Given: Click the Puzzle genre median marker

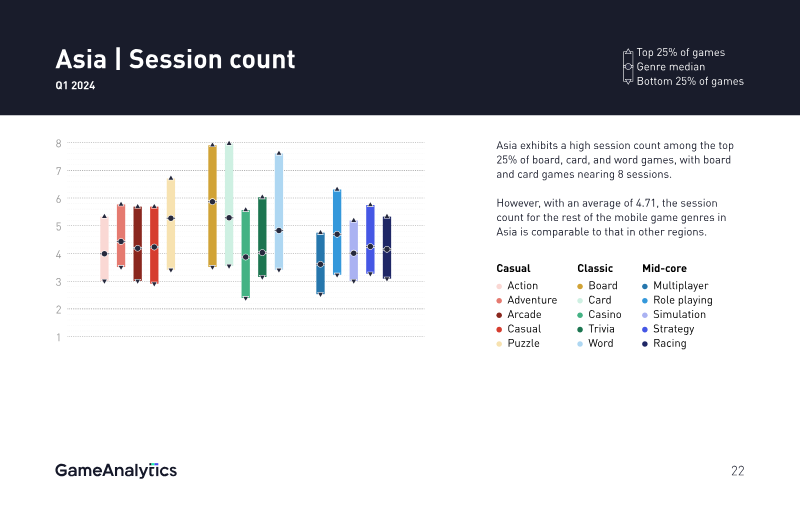Looking at the screenshot, I should [171, 218].
